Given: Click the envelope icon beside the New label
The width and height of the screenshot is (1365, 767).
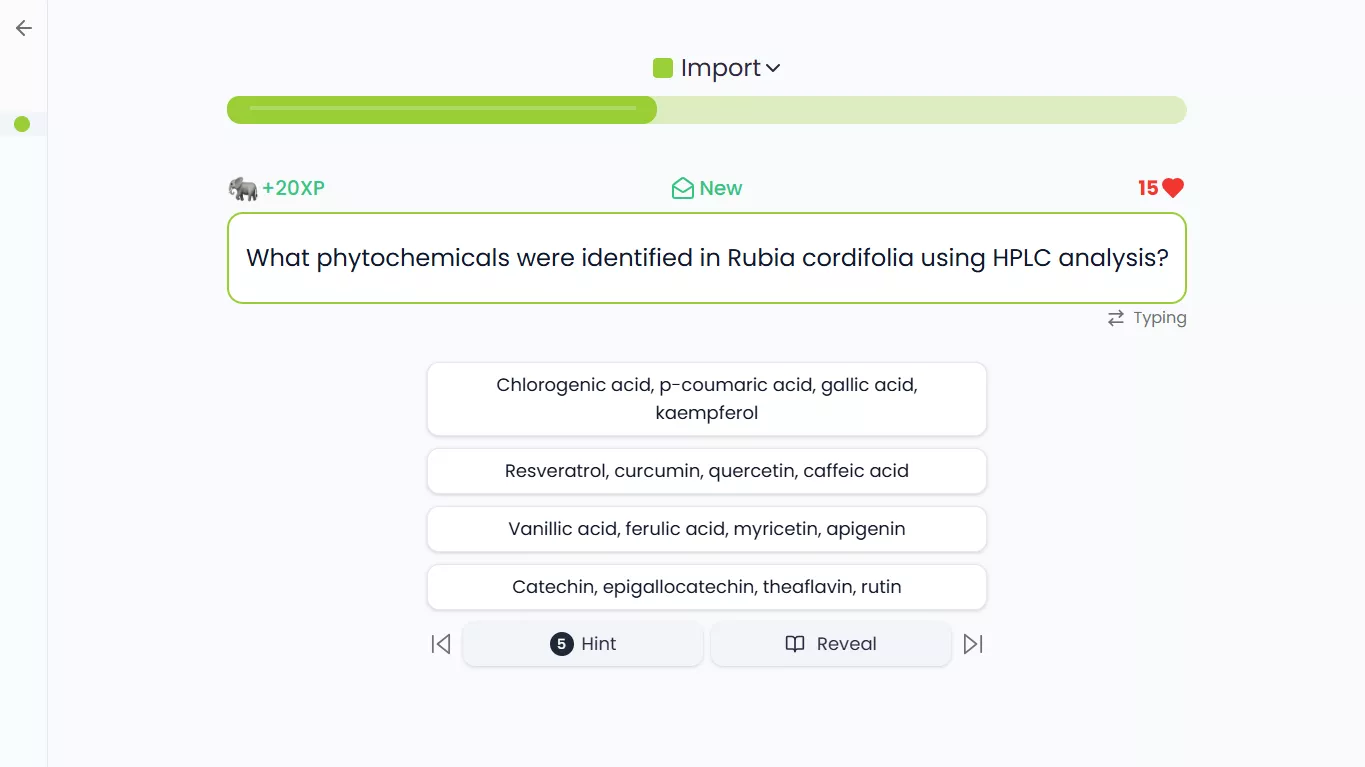Looking at the screenshot, I should 681,187.
